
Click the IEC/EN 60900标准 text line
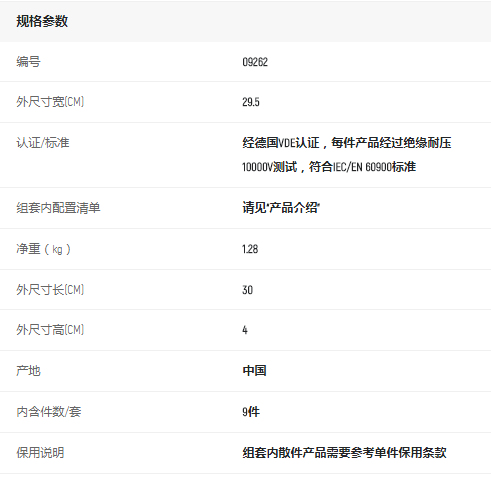(329, 167)
